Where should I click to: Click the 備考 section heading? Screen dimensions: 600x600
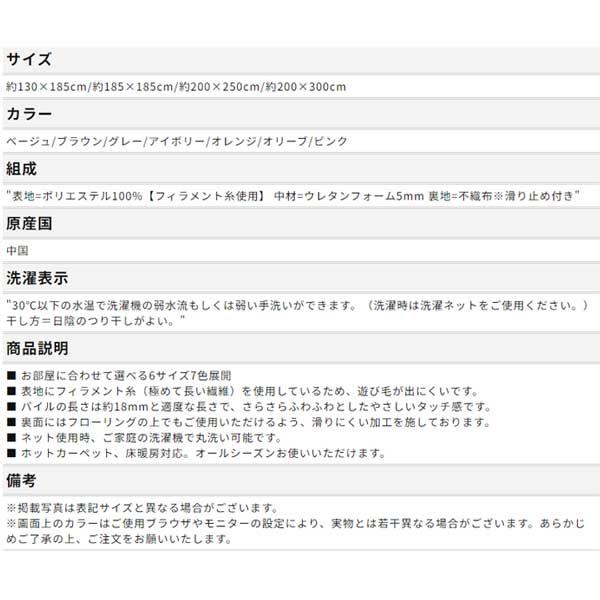21,481
